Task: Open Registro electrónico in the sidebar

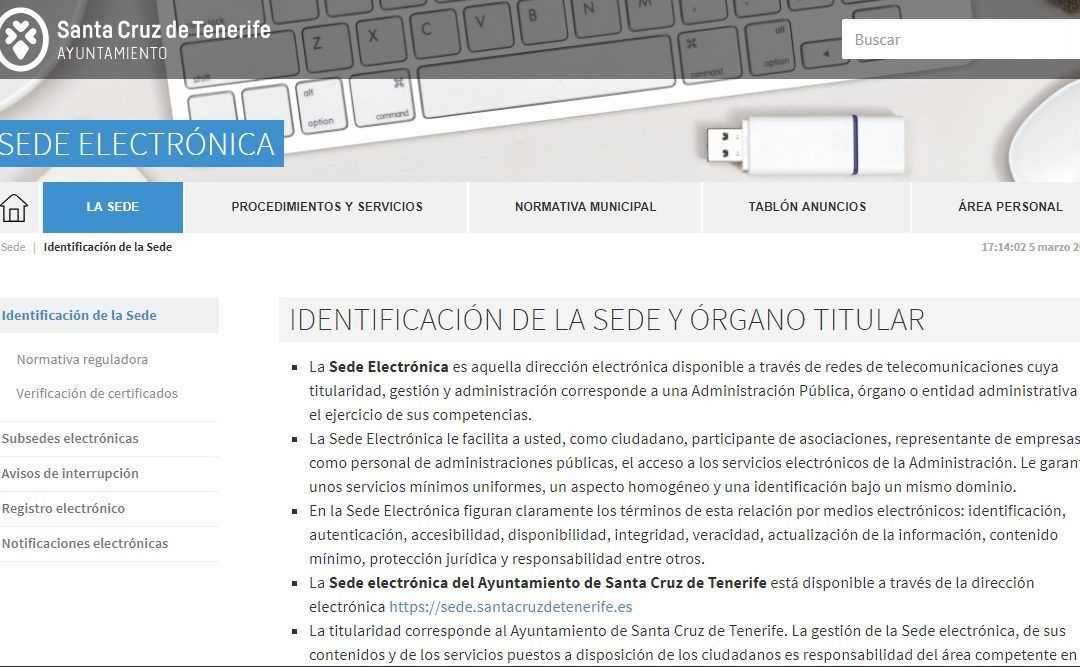Action: click(x=64, y=508)
